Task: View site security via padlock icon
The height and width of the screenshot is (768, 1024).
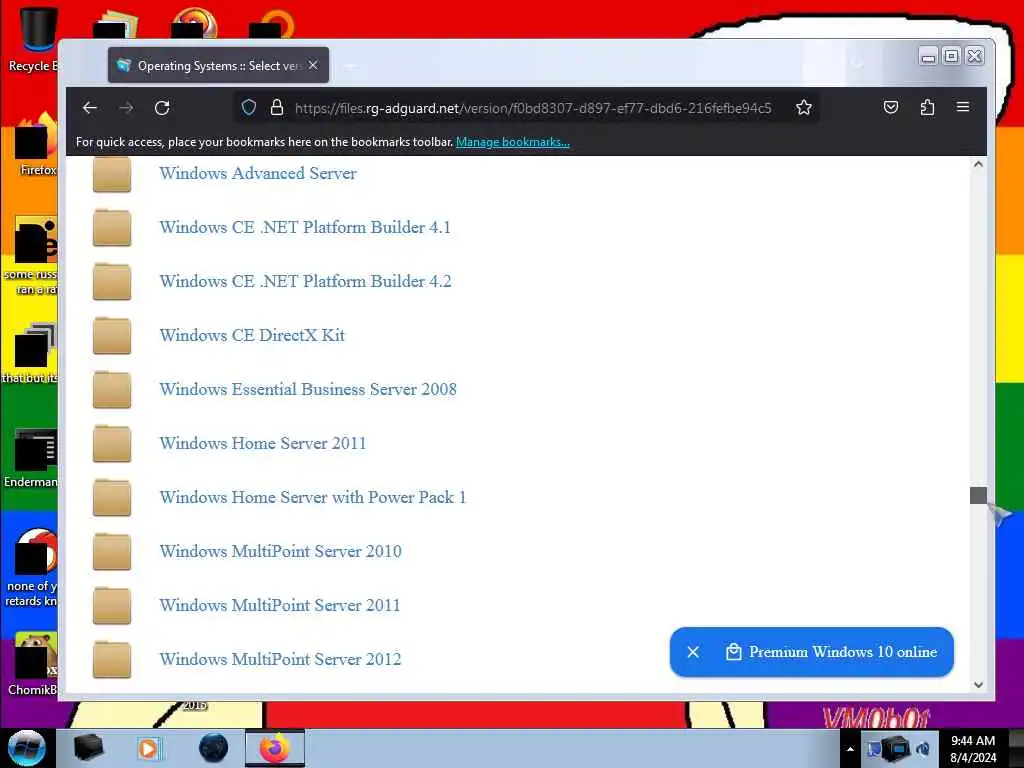Action: pyautogui.click(x=277, y=108)
